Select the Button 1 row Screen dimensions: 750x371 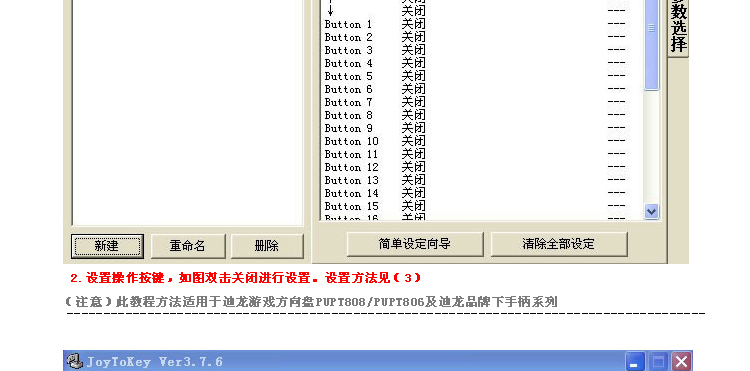coord(482,24)
